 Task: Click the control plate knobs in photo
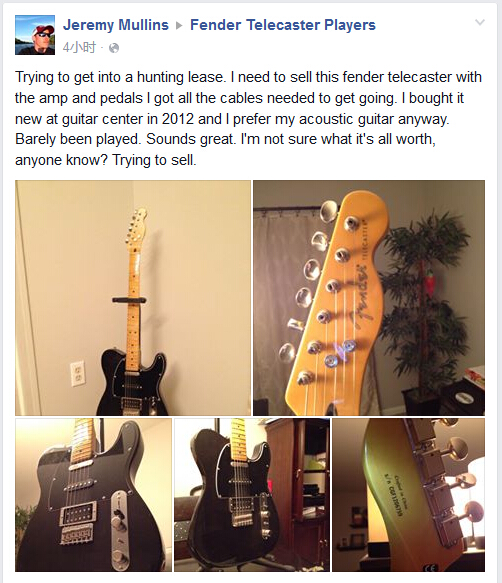click(120, 524)
